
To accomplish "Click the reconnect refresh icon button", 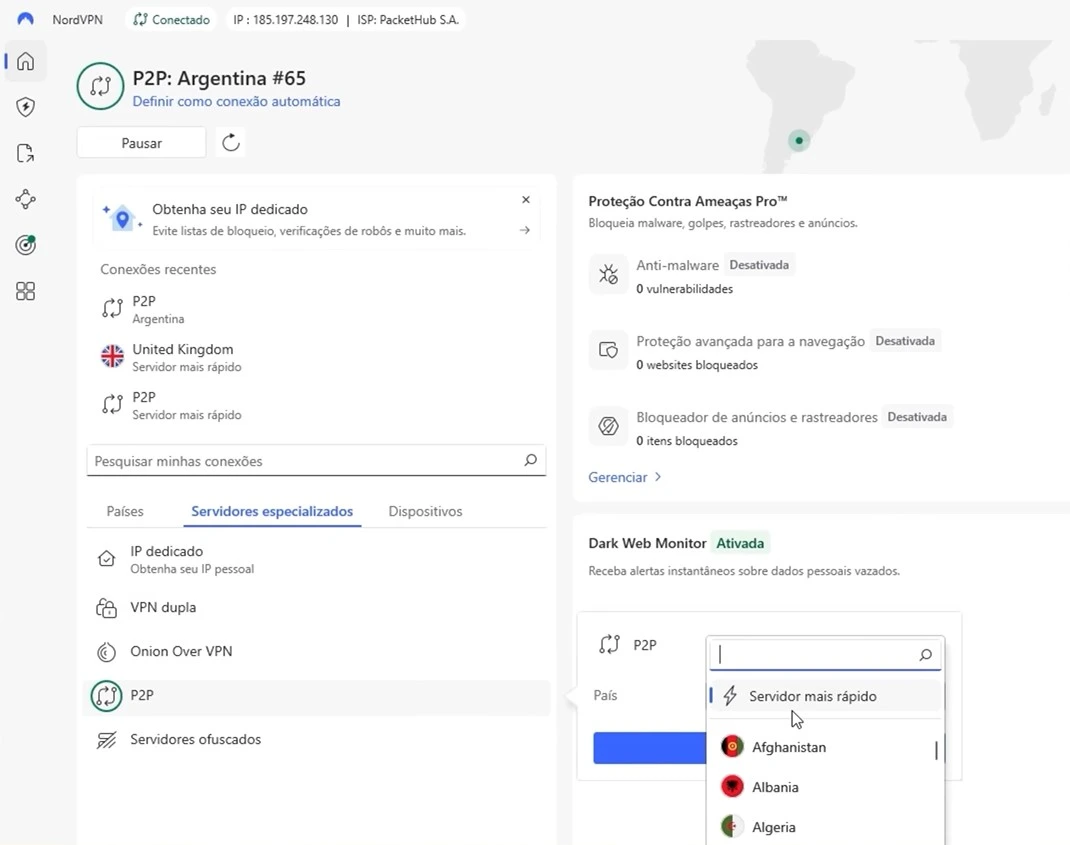I will tap(231, 143).
